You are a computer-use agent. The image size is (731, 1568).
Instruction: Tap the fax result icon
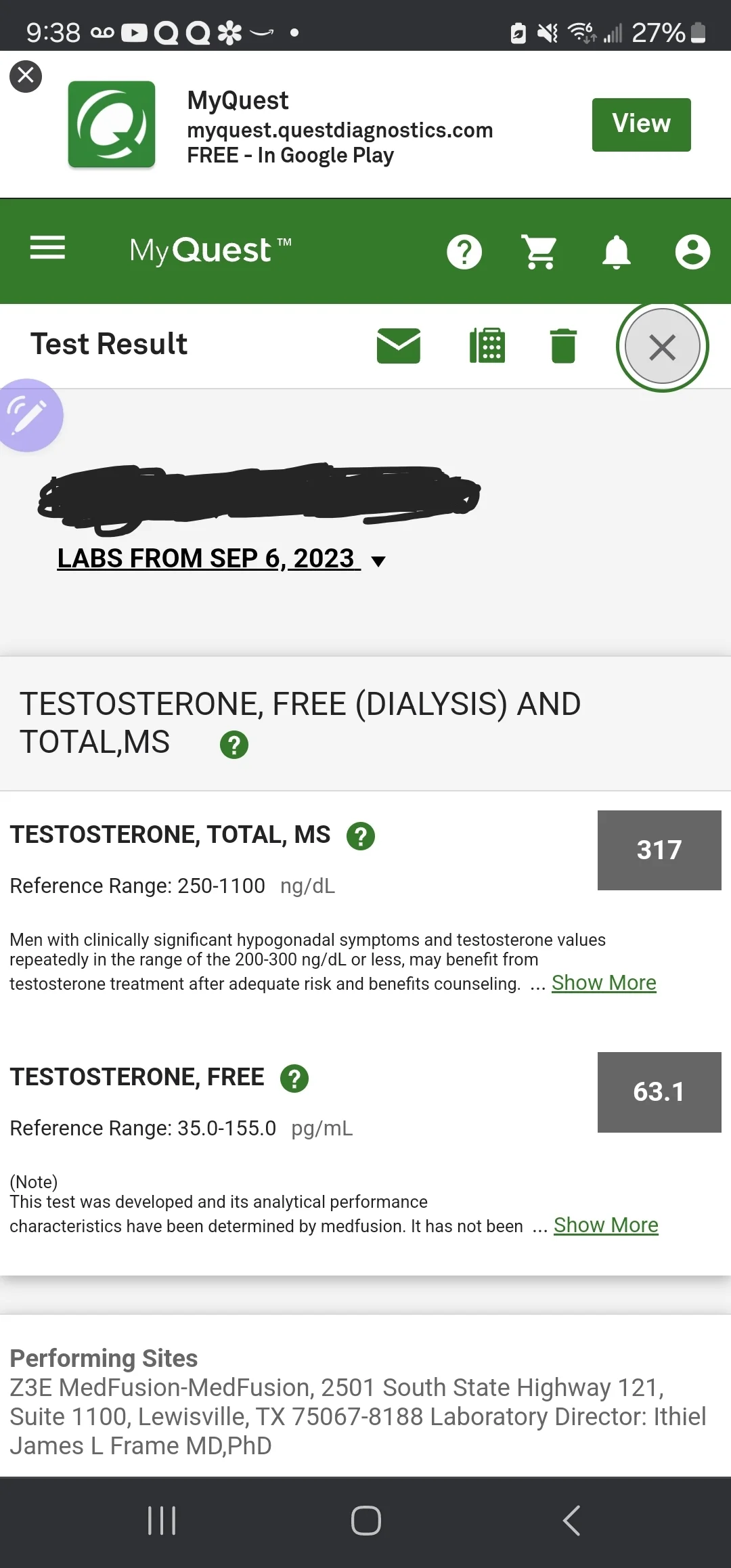[x=487, y=346]
